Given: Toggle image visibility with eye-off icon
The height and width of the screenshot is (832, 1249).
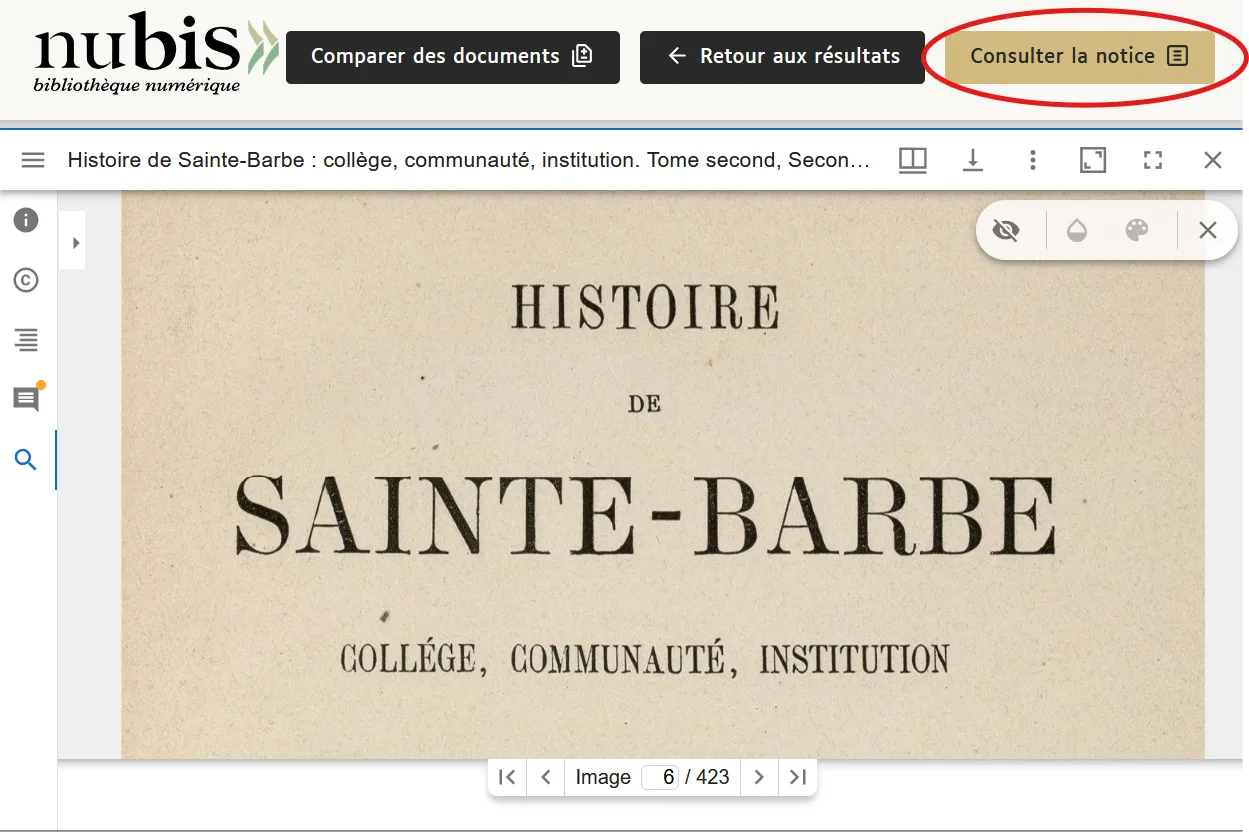Looking at the screenshot, I should point(1006,230).
